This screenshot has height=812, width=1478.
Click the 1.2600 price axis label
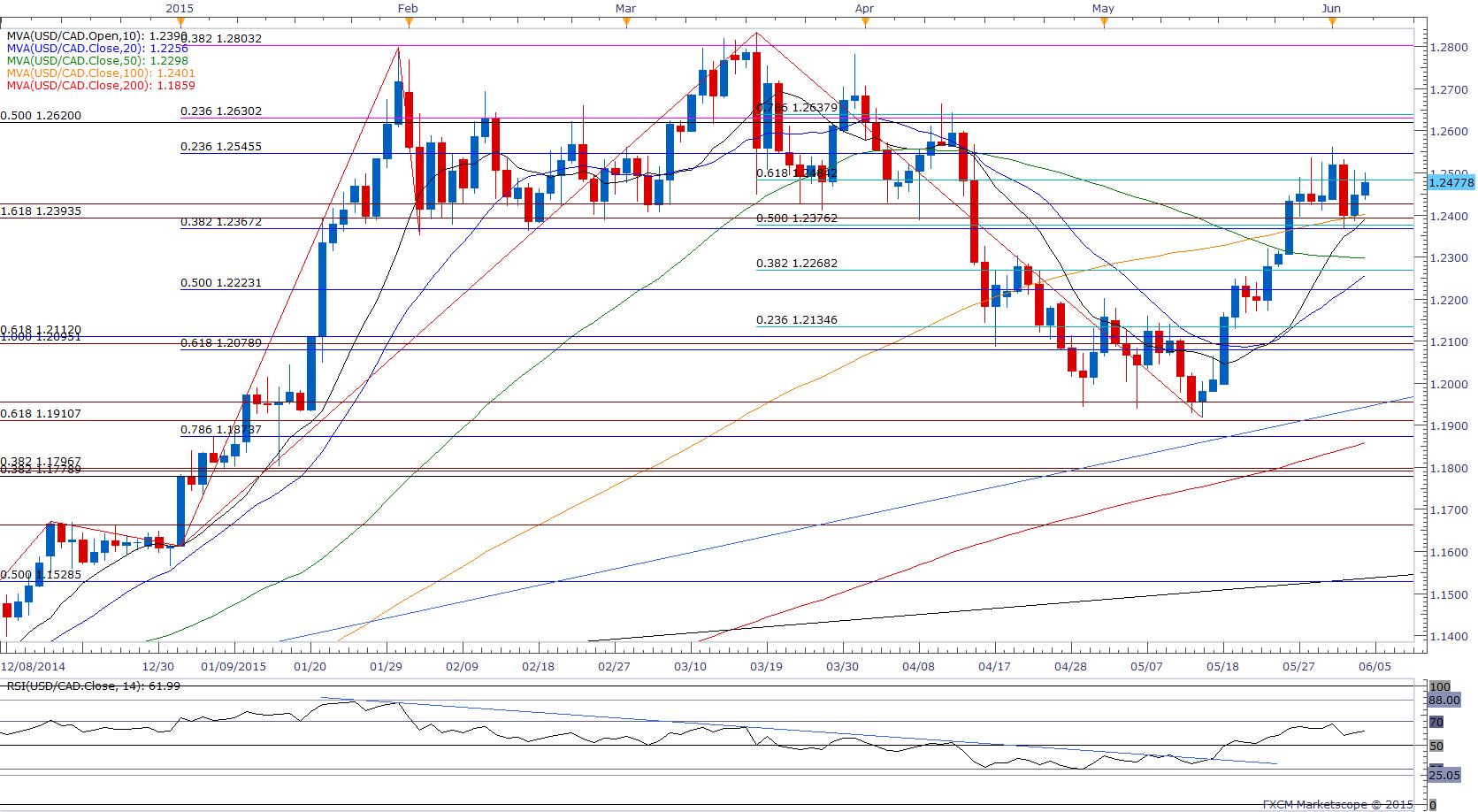coord(1451,132)
